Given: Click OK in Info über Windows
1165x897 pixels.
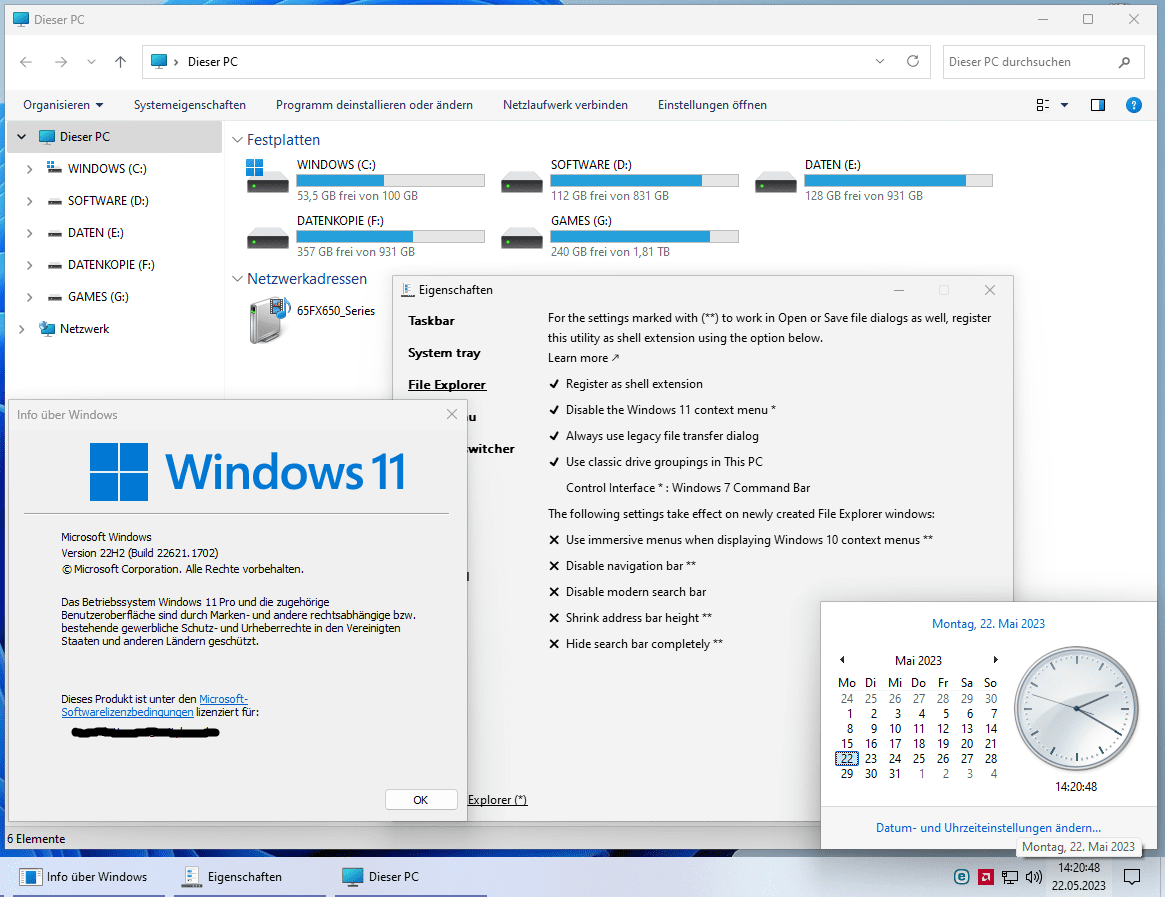Looking at the screenshot, I should coord(421,800).
